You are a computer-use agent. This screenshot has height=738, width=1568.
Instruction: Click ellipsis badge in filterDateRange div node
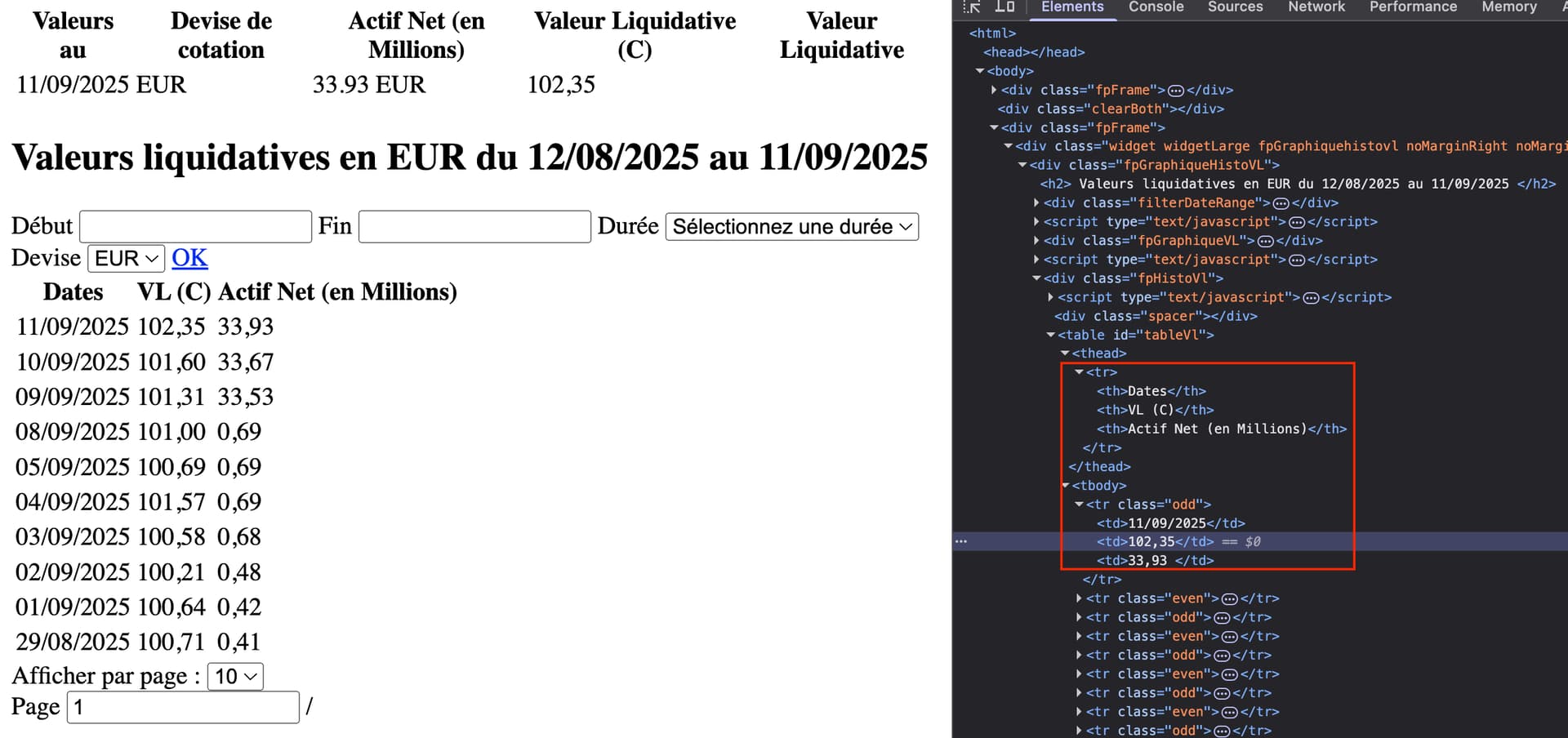[1281, 203]
